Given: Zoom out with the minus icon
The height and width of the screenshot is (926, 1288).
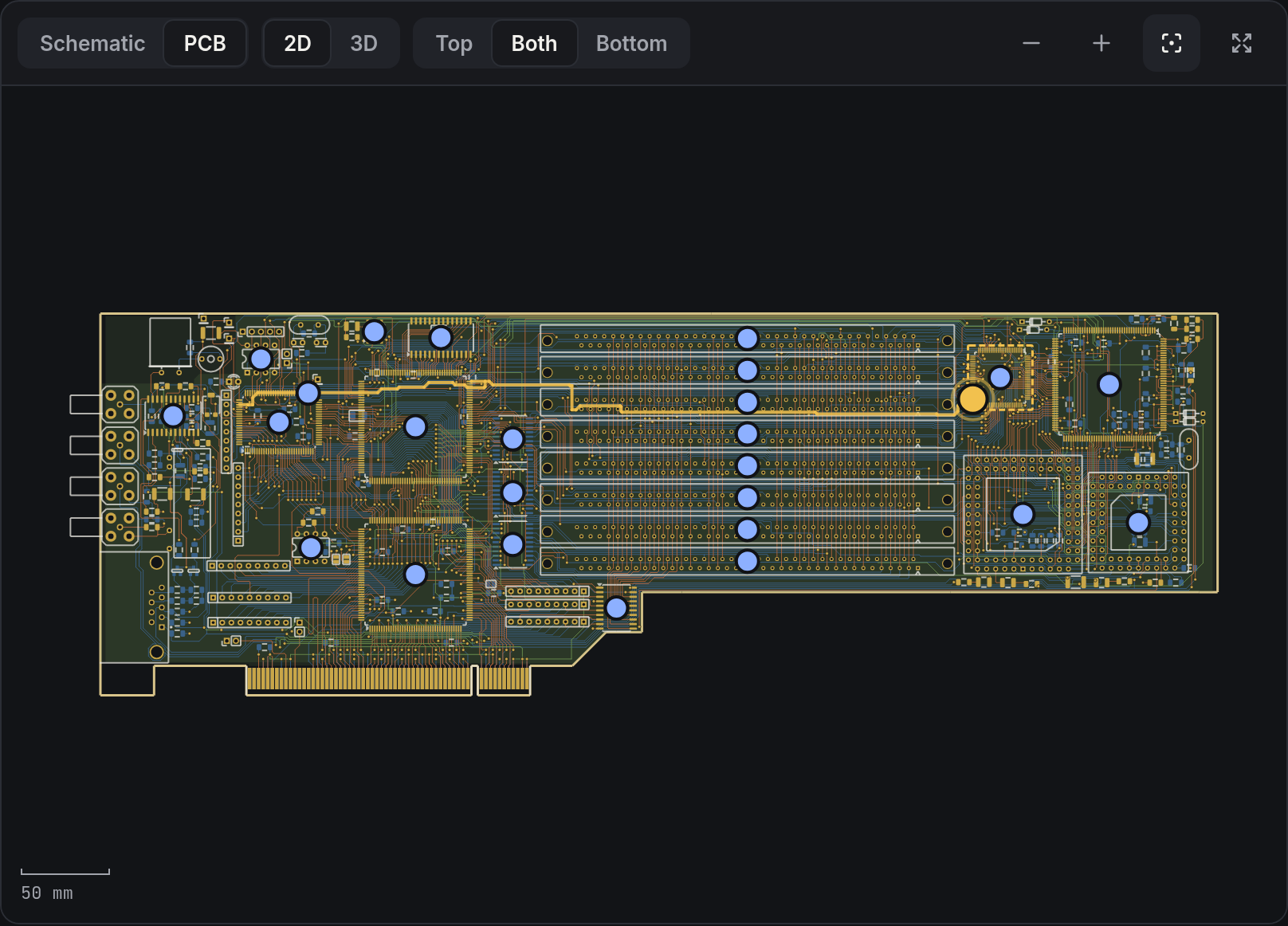Looking at the screenshot, I should (x=1031, y=43).
